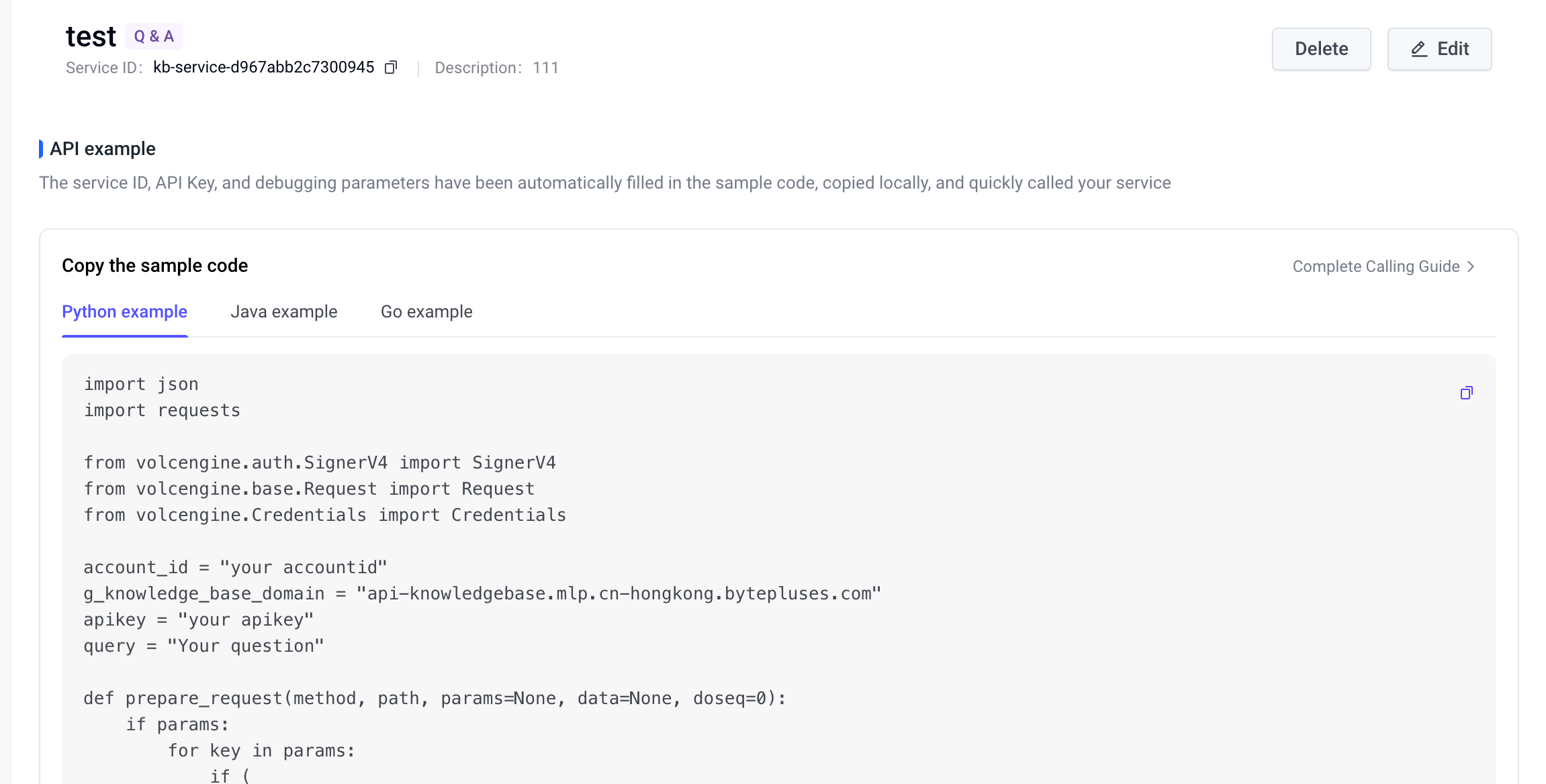Click the account_id assignment code line

[235, 567]
